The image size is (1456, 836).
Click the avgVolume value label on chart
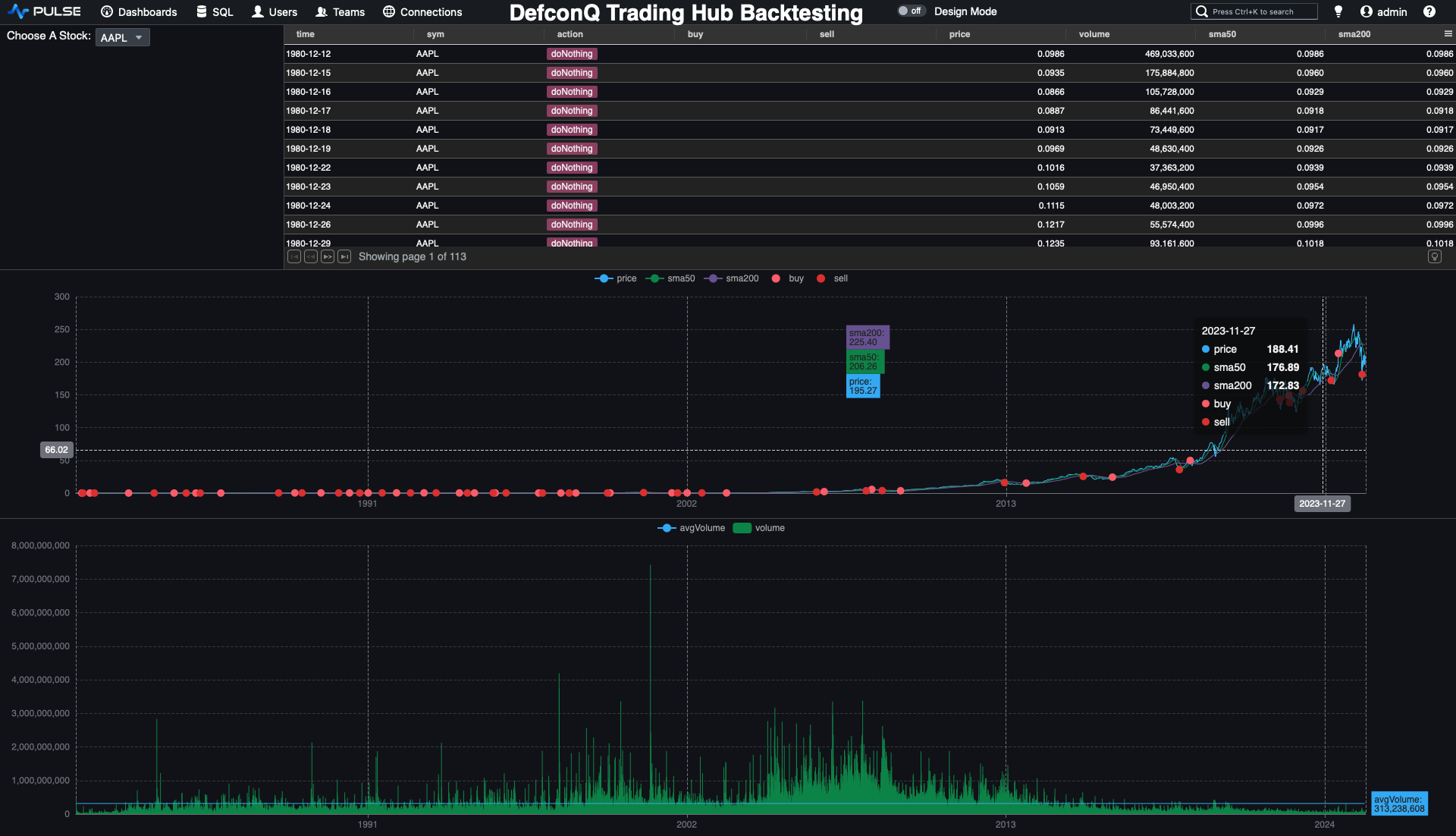point(1399,803)
